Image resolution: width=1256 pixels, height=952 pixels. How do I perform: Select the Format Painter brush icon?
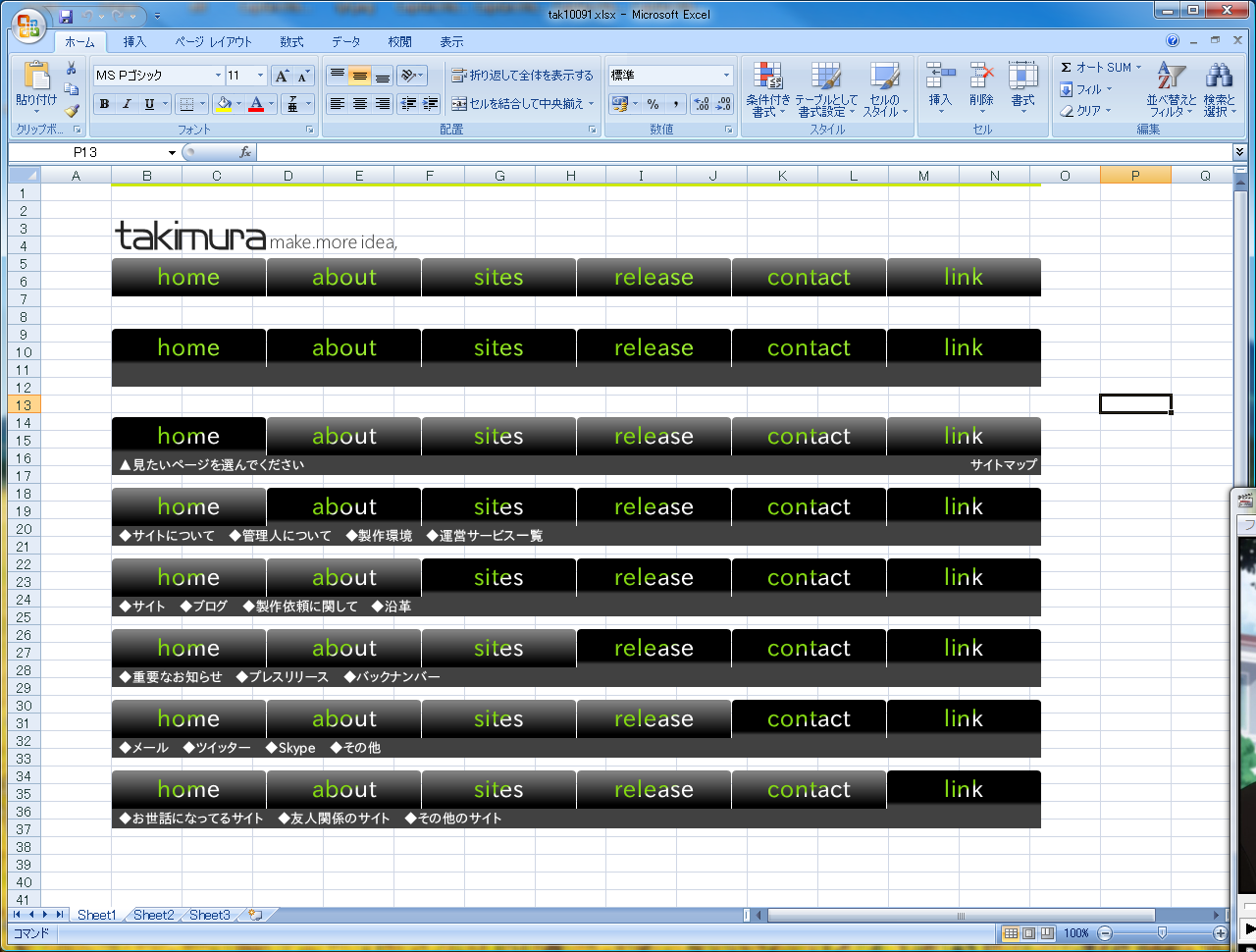[x=71, y=111]
